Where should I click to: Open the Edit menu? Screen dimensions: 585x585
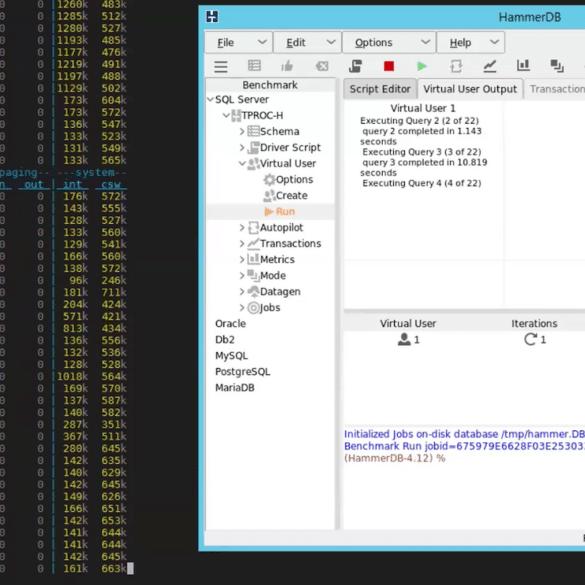tap(307, 43)
